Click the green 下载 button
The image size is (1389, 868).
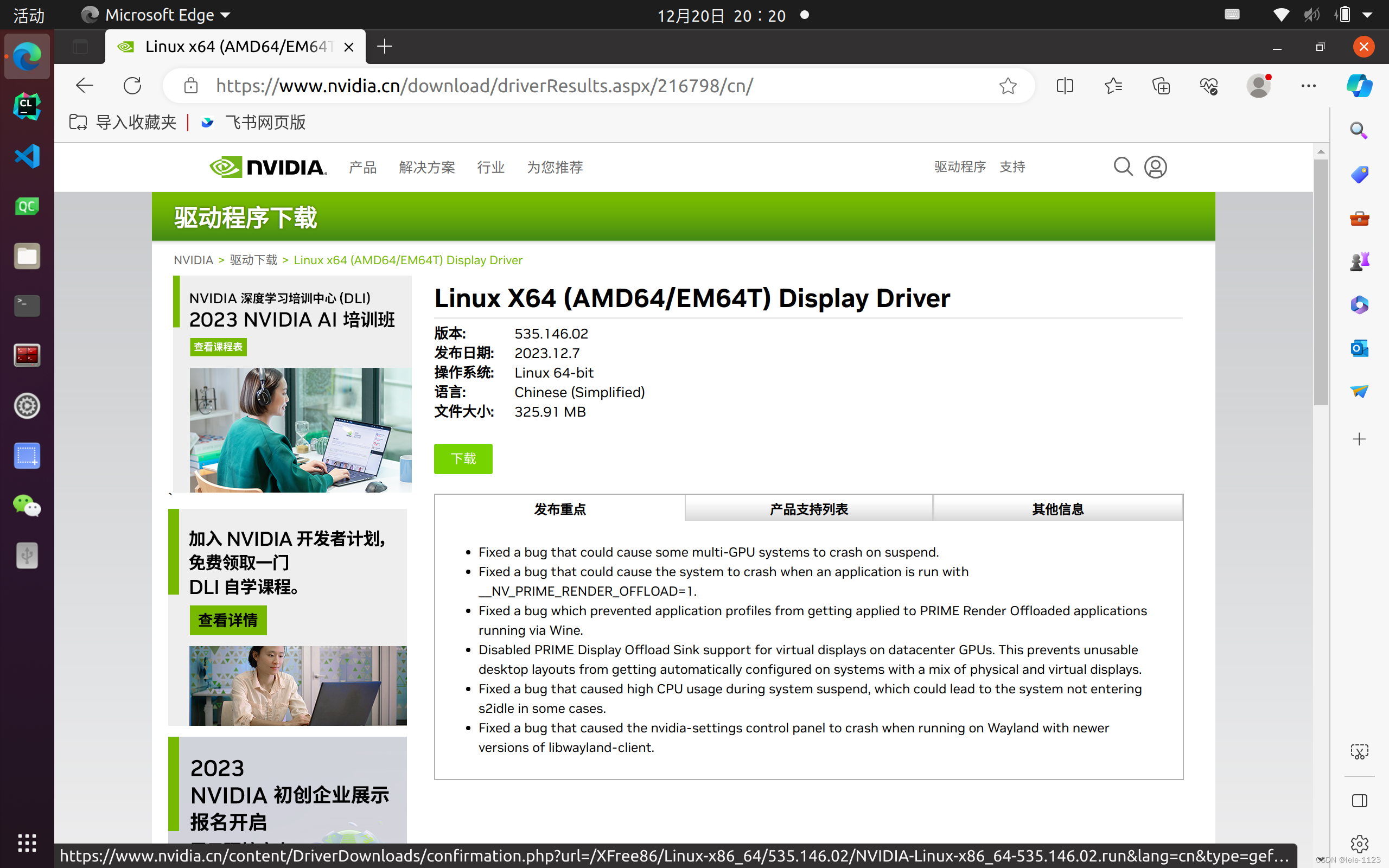coord(463,459)
